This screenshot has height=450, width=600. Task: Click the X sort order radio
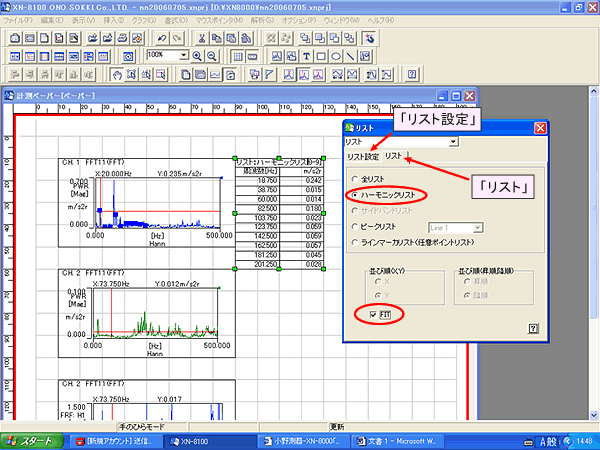pos(378,282)
